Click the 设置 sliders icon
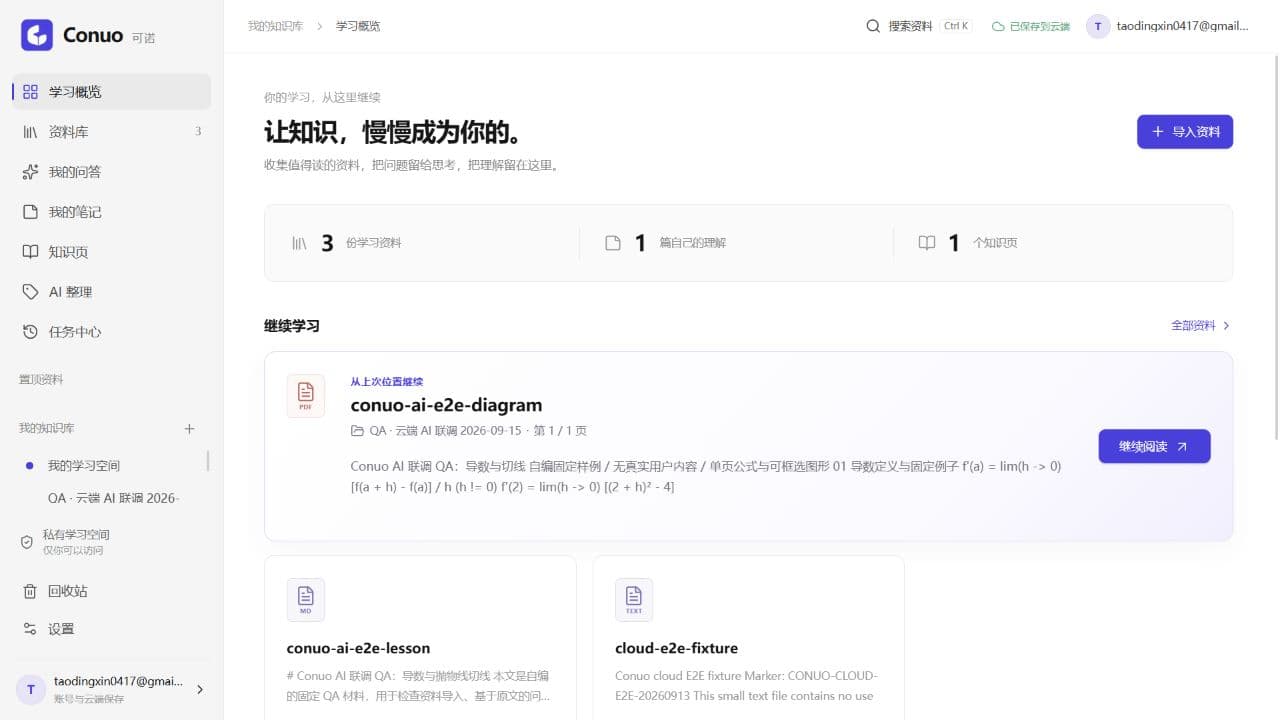The height and width of the screenshot is (720, 1280). pyautogui.click(x=30, y=629)
